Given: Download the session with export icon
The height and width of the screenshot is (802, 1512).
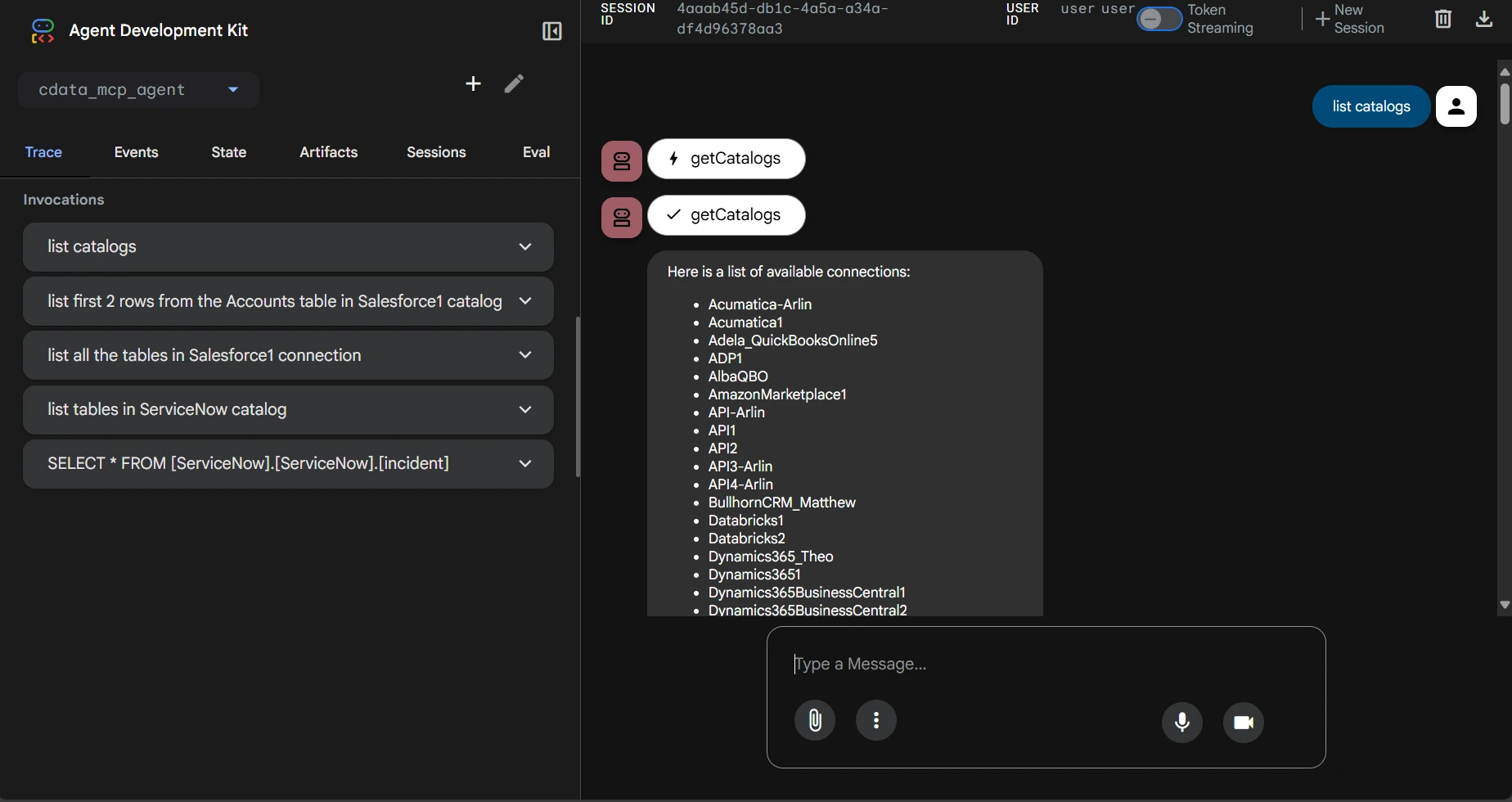Looking at the screenshot, I should pyautogui.click(x=1484, y=19).
